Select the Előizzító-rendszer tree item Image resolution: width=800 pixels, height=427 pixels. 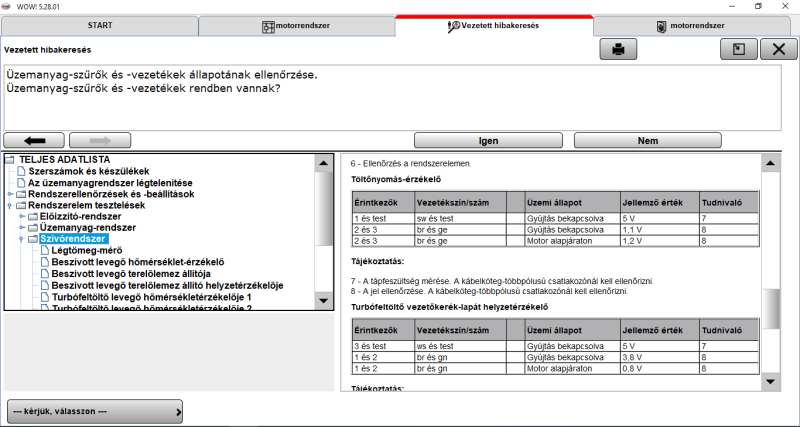[x=81, y=217]
